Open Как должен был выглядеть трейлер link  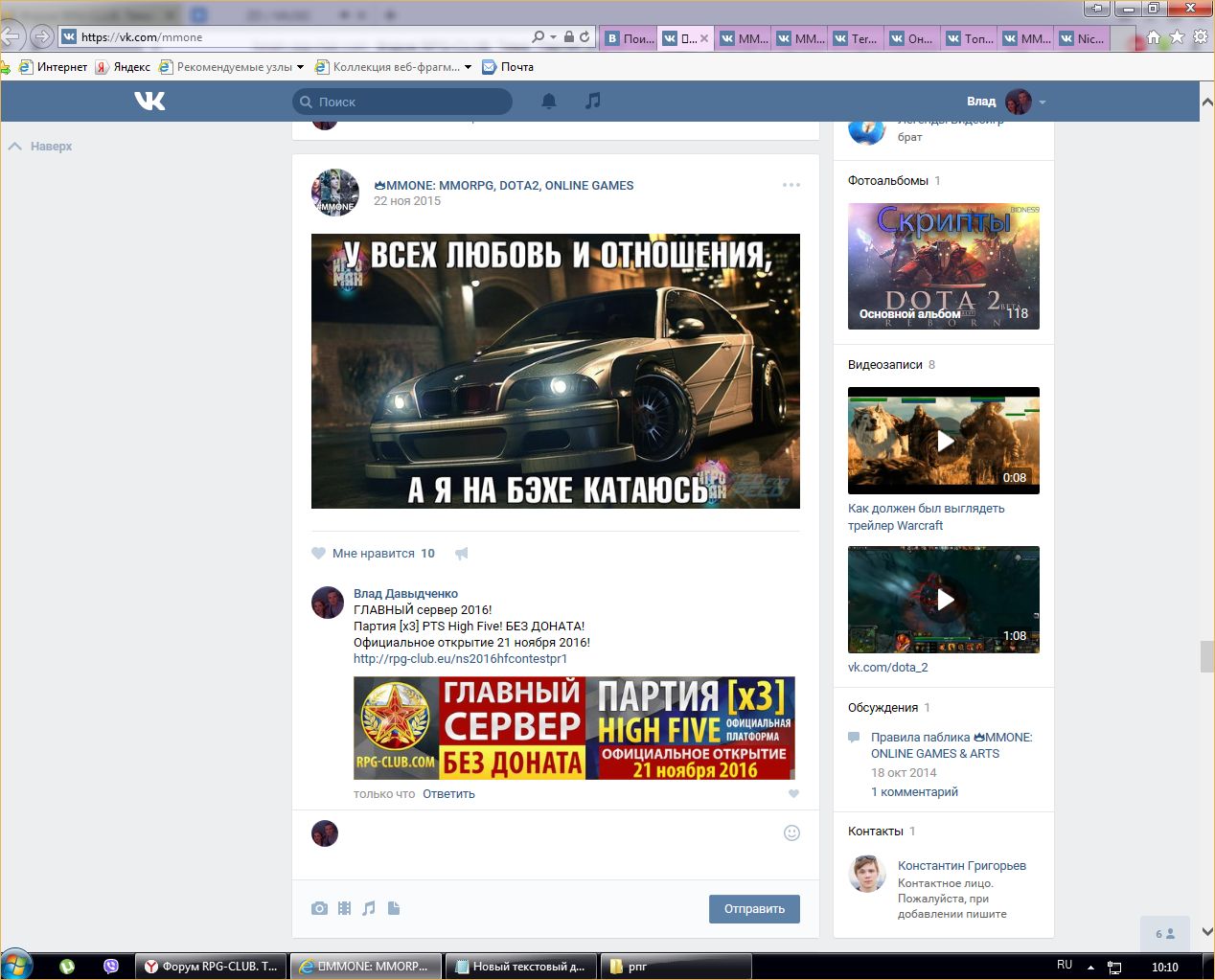(926, 517)
